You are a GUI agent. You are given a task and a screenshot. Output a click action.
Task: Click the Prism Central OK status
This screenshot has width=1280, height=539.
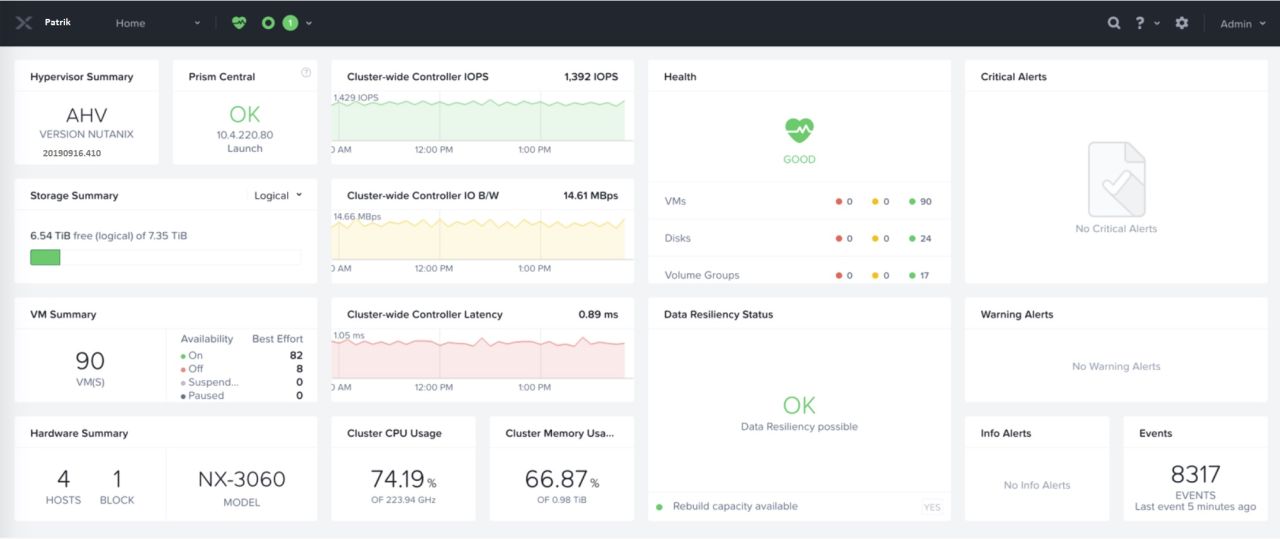point(245,115)
